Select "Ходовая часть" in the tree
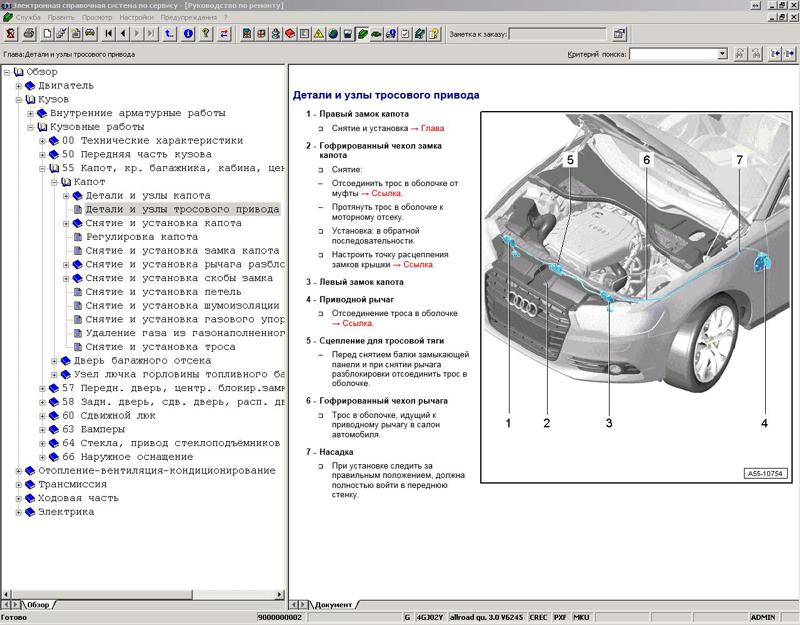Screen dimensions: 800x625 [x=78, y=498]
